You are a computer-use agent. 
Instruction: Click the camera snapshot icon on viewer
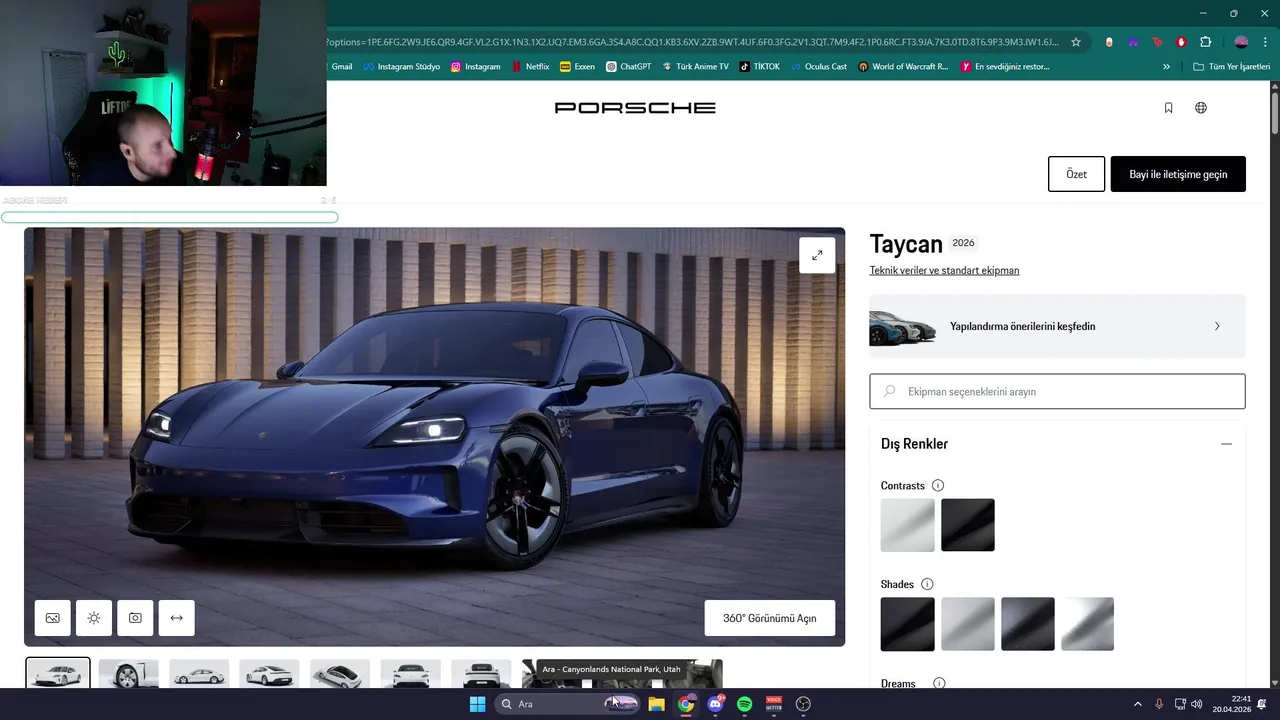click(135, 618)
